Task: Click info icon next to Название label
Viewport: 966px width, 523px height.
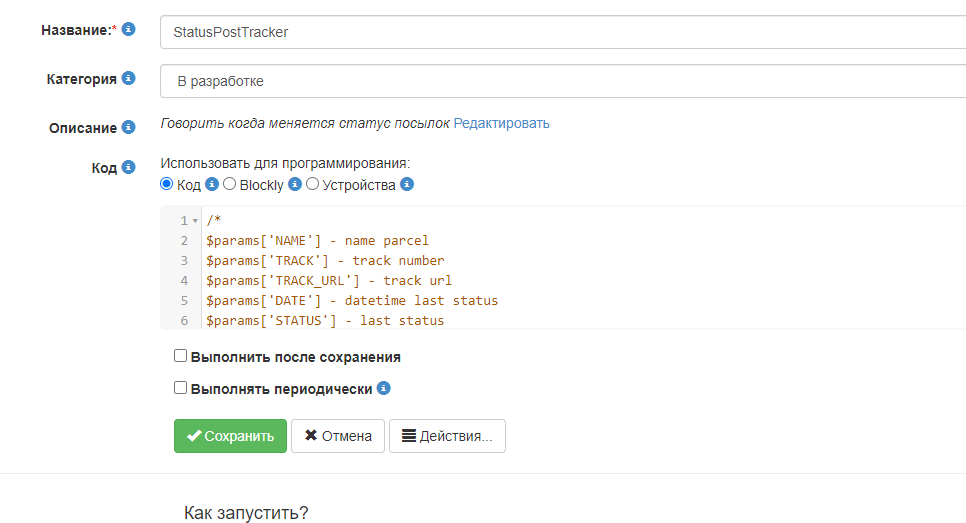Action: coord(128,30)
